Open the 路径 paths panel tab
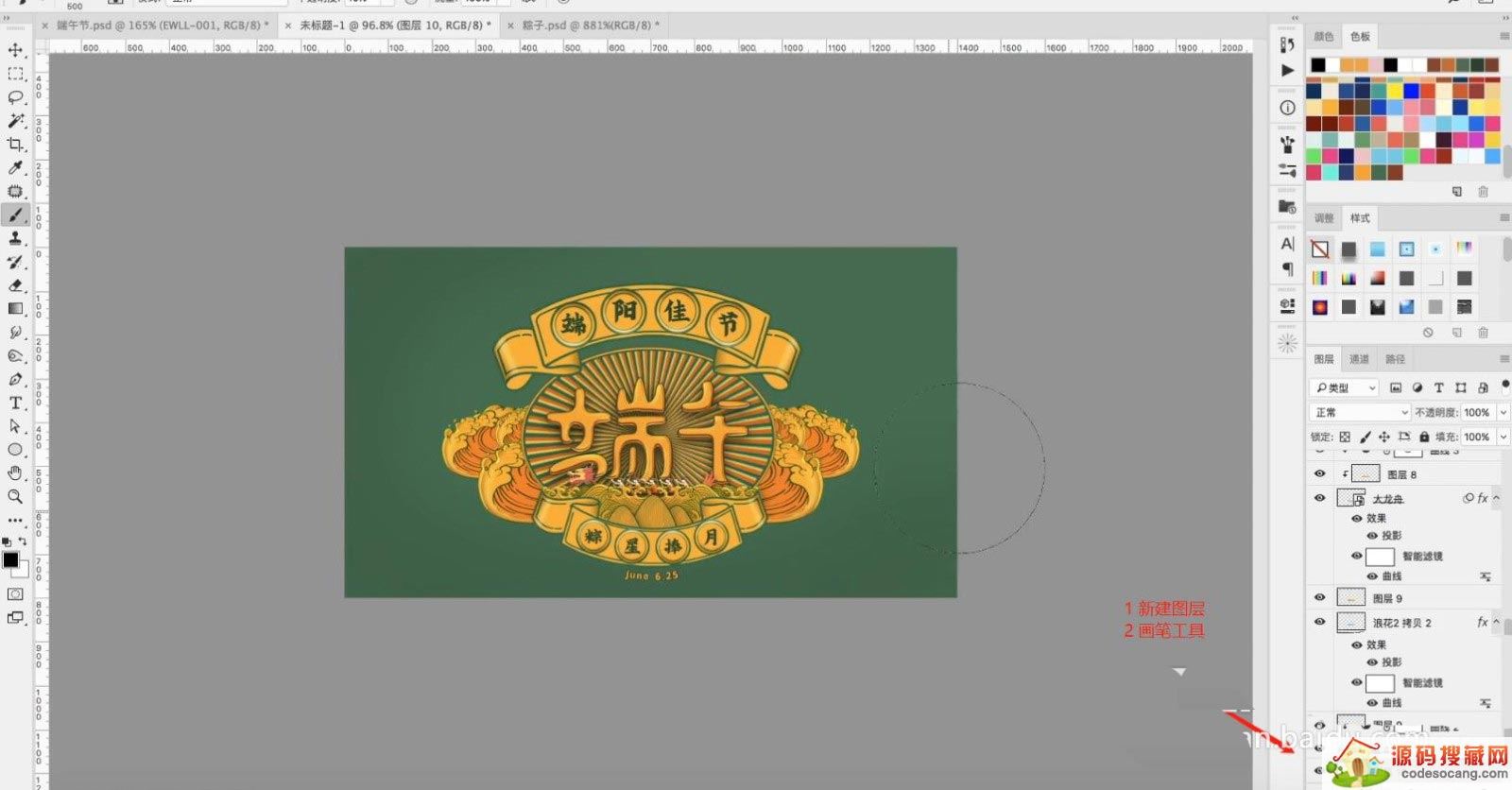This screenshot has height=790, width=1512. (1395, 359)
